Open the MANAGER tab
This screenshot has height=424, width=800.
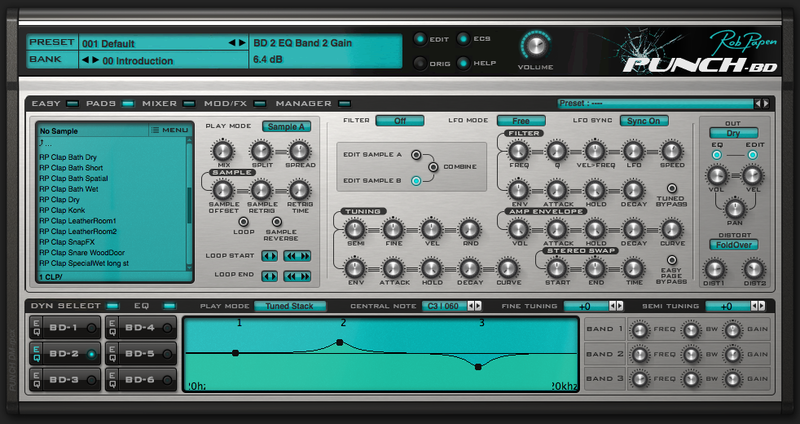313,104
